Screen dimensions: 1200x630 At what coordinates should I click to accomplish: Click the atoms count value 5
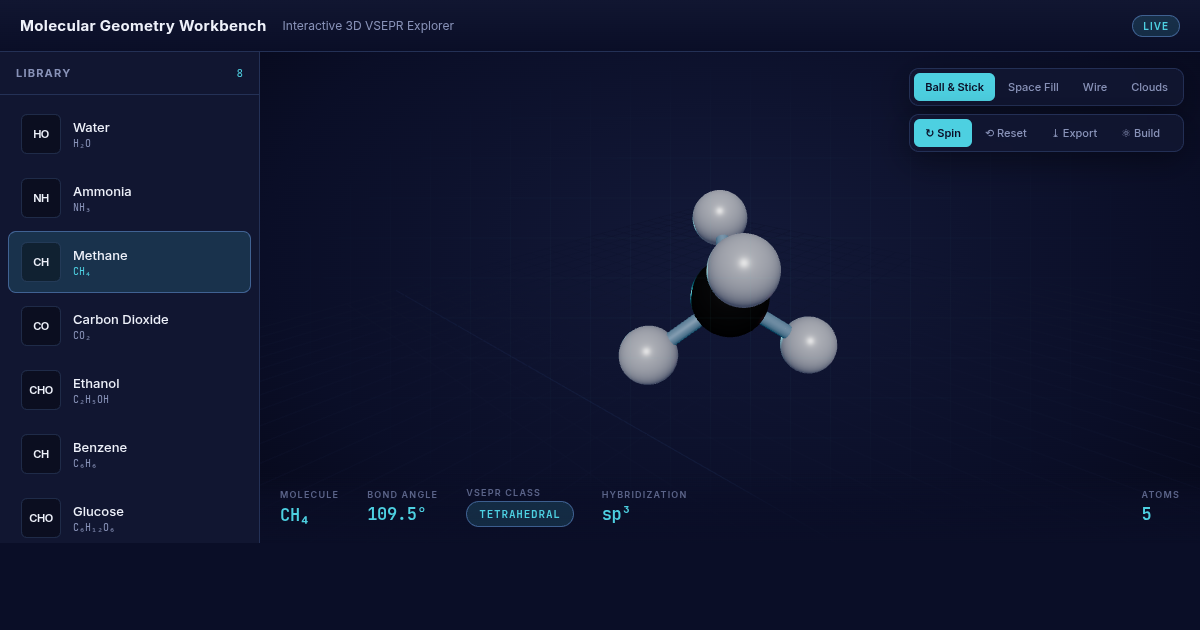(x=1147, y=514)
